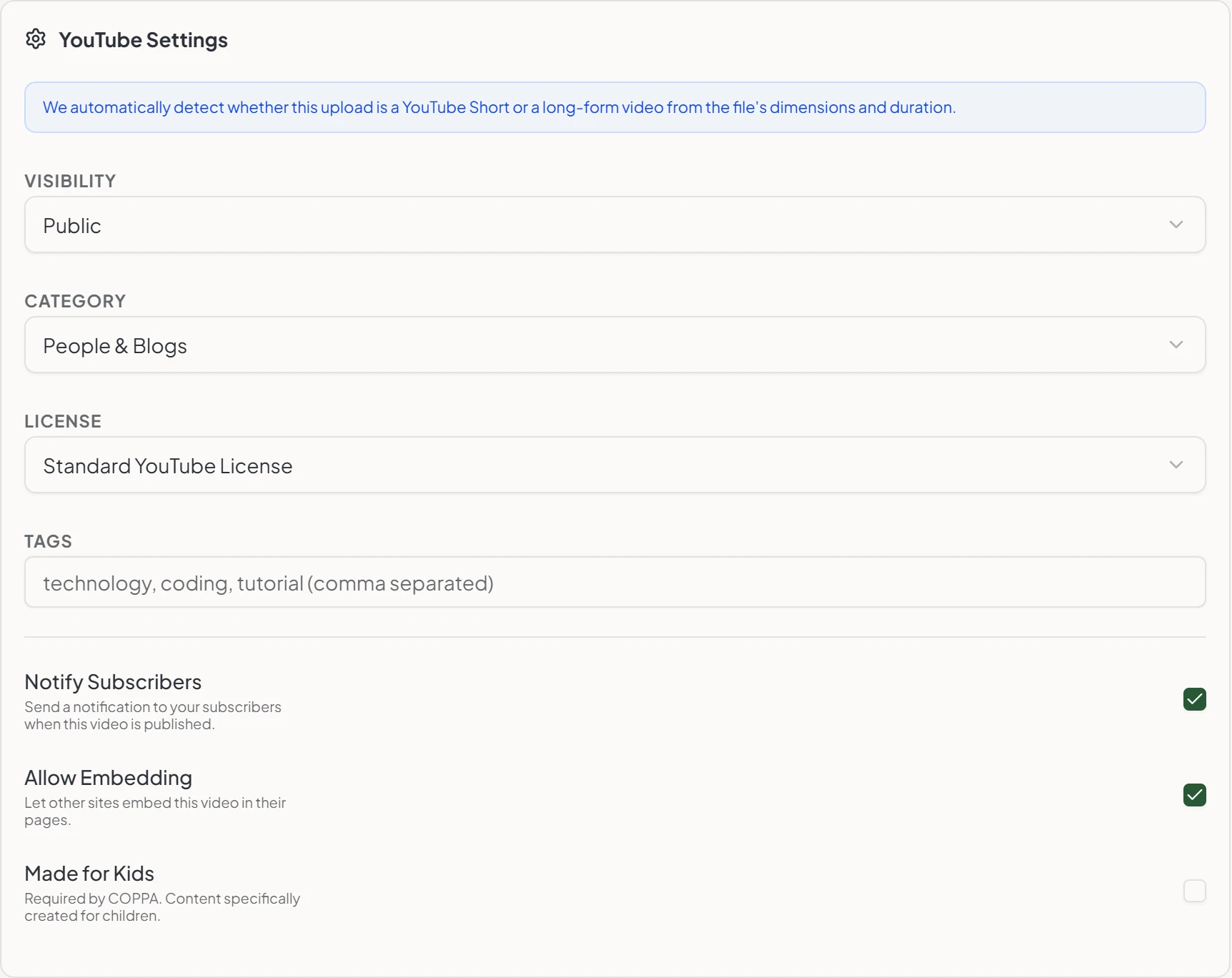
Task: Uncheck the Notify Subscribers checkbox
Action: pyautogui.click(x=1194, y=699)
